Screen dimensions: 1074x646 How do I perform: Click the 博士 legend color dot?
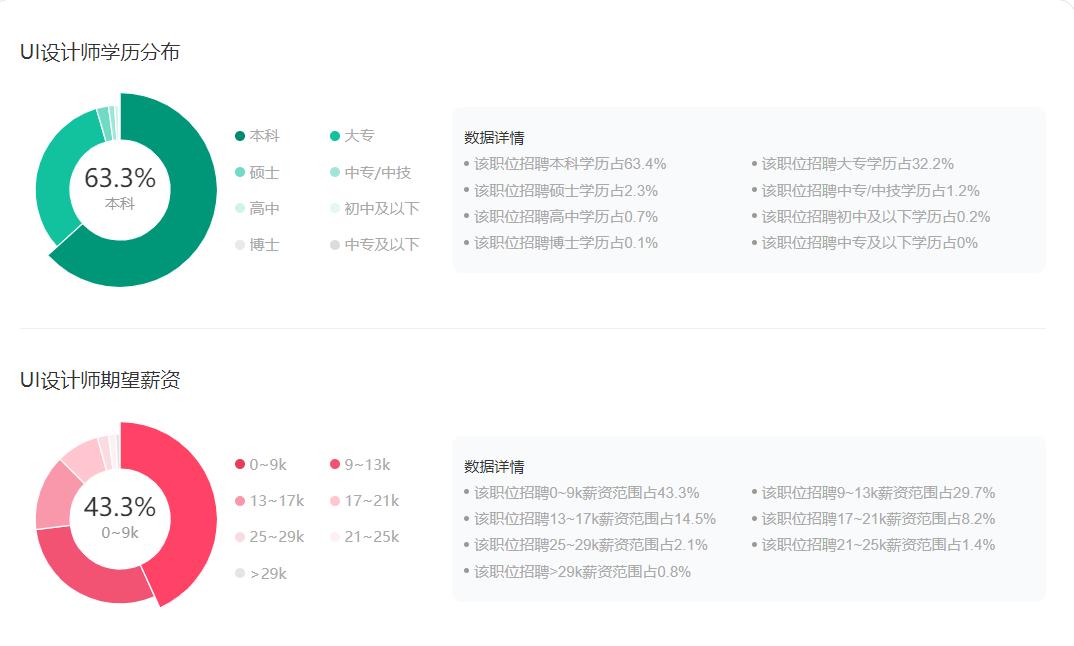[x=239, y=244]
